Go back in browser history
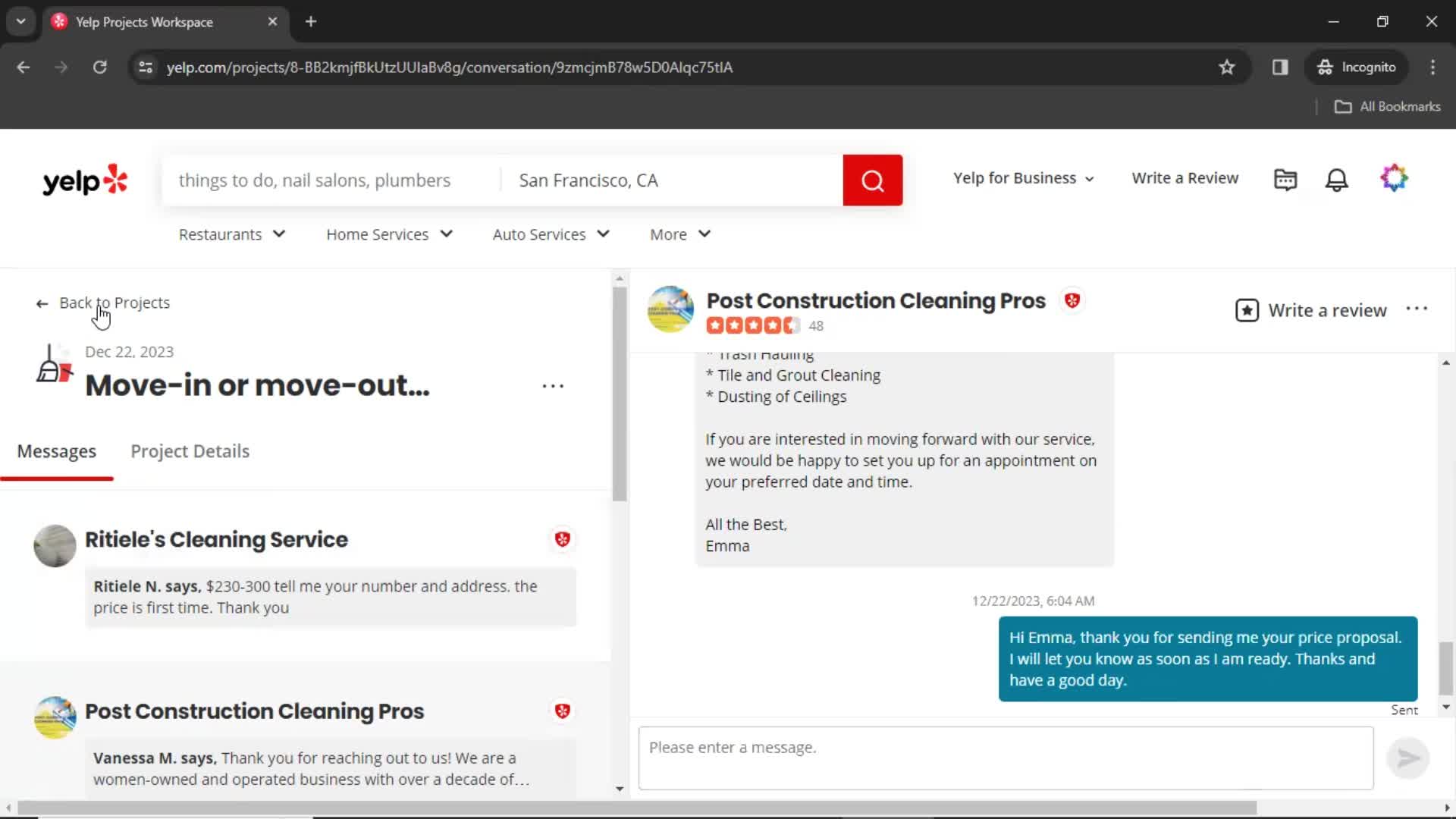The width and height of the screenshot is (1456, 819). 24,67
